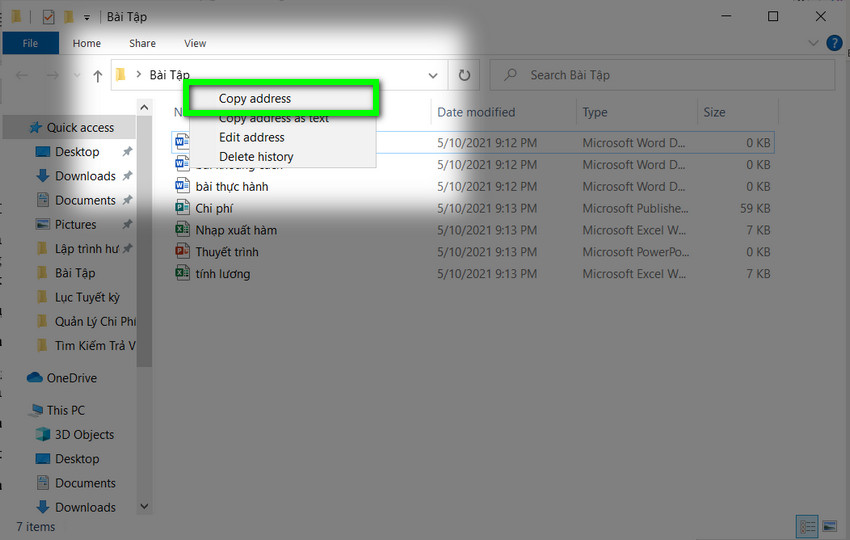
Task: Click Publisher icon of Chi phí
Action: [182, 208]
